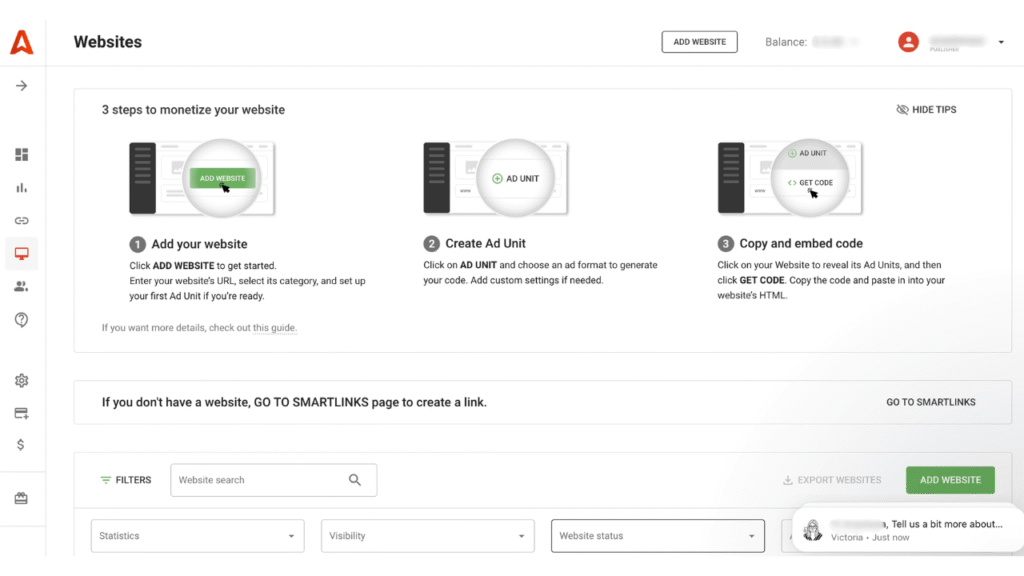1024x576 pixels.
Task: Click the 'Add your website' step heading
Action: 199,244
